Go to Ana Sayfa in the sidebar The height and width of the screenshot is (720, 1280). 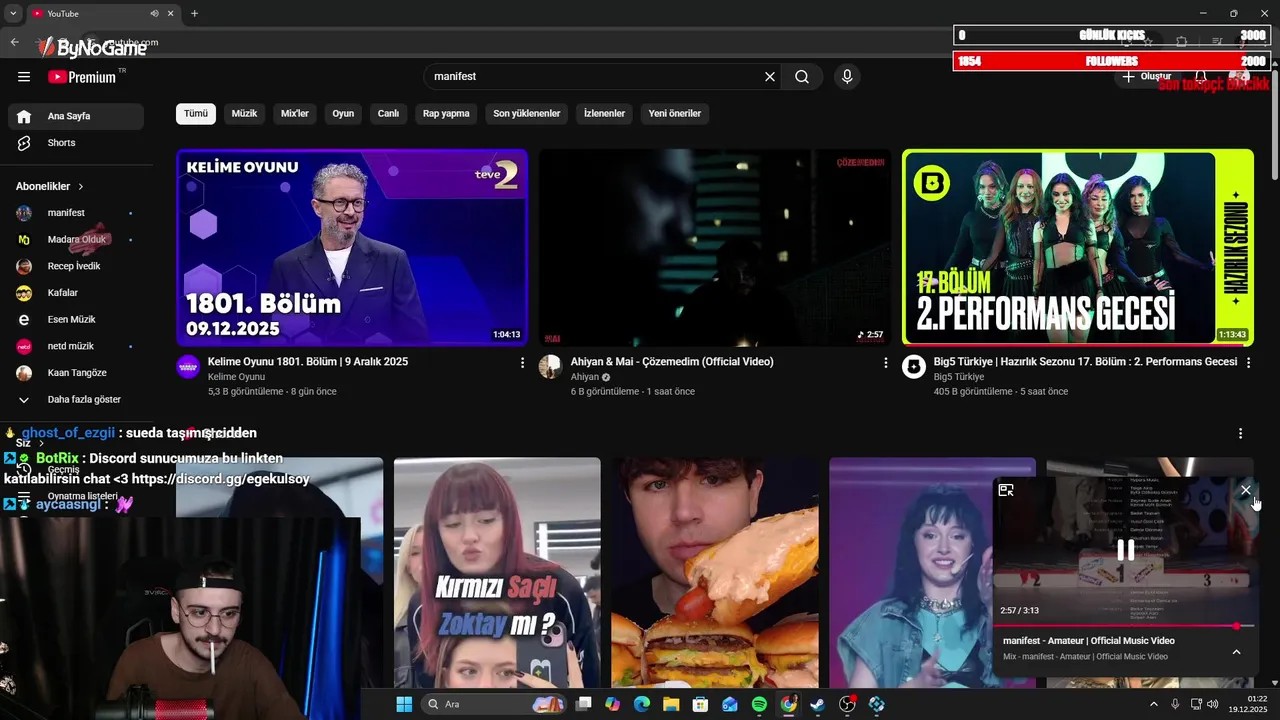click(76, 116)
